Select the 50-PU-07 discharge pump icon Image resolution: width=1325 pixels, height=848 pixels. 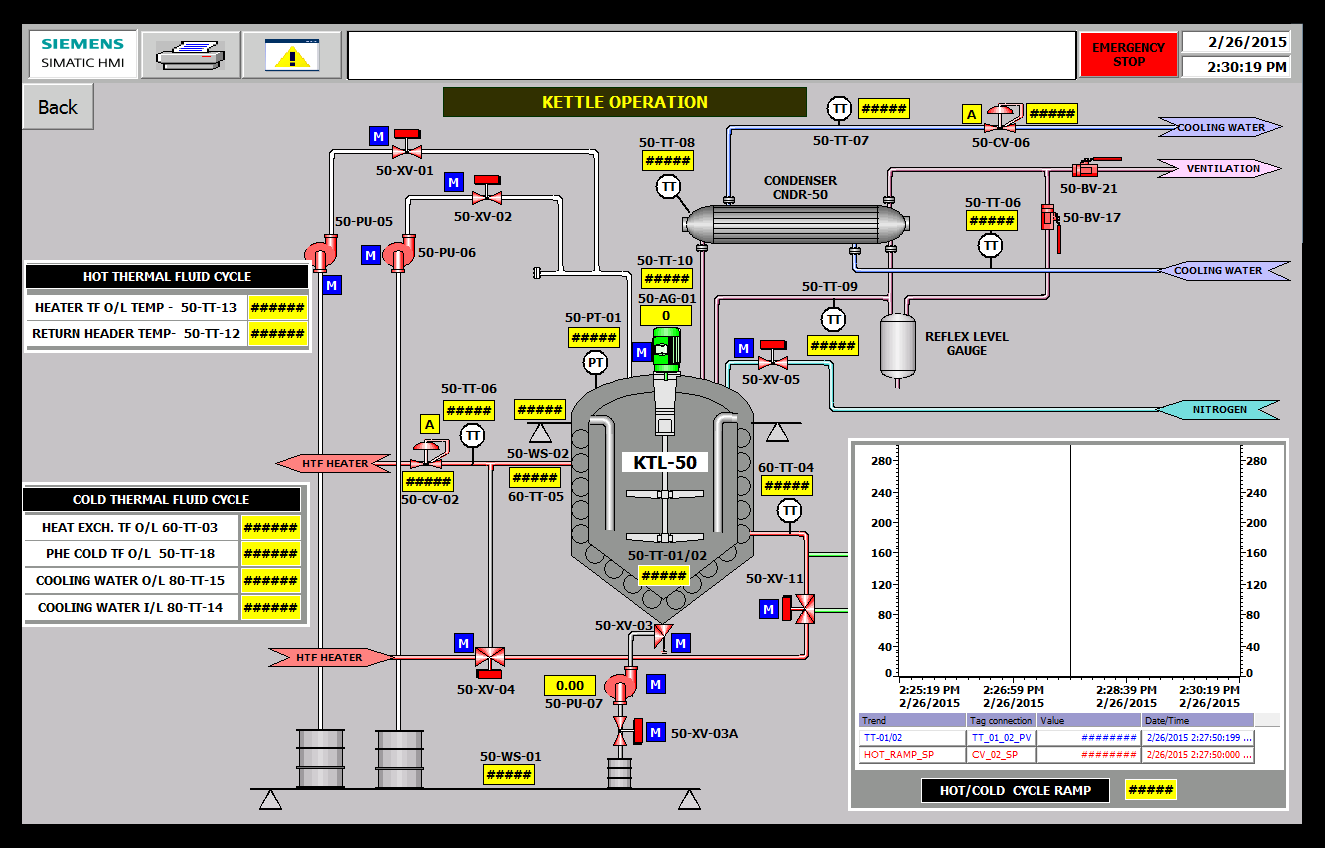point(621,687)
